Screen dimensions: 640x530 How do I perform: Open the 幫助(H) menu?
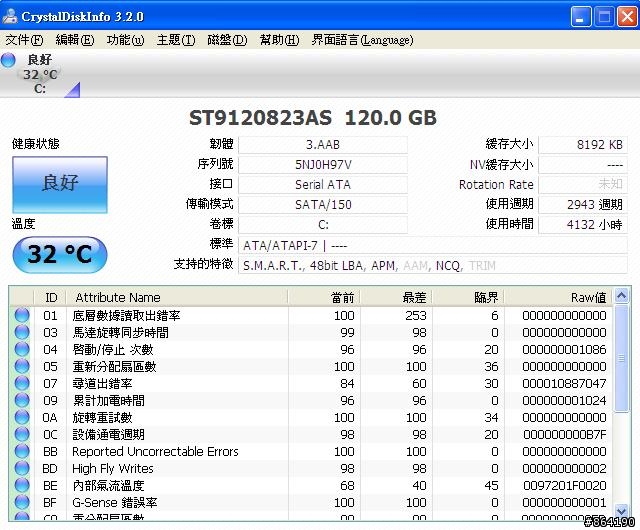click(279, 40)
